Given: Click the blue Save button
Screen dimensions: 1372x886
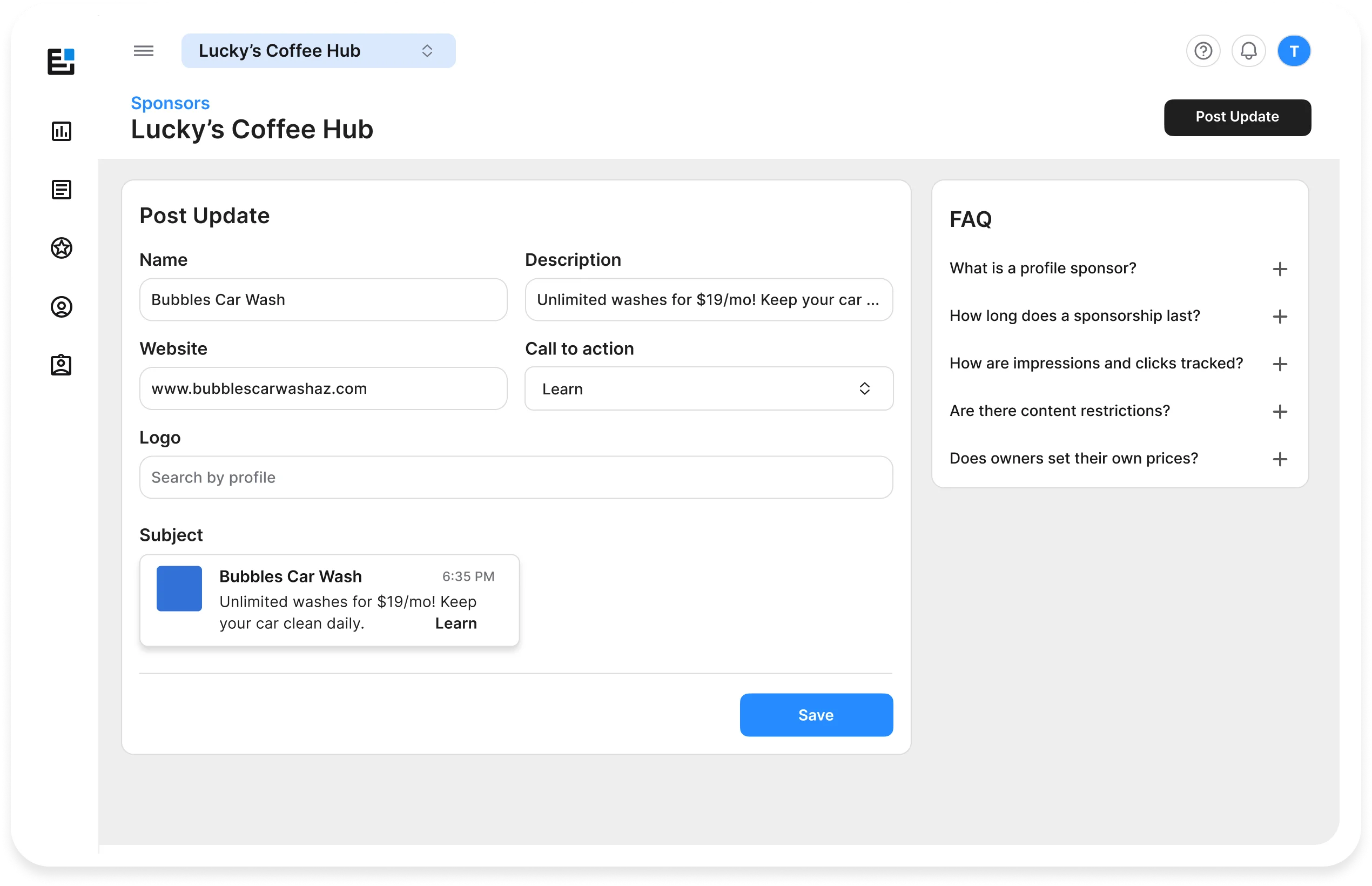Looking at the screenshot, I should (x=816, y=715).
